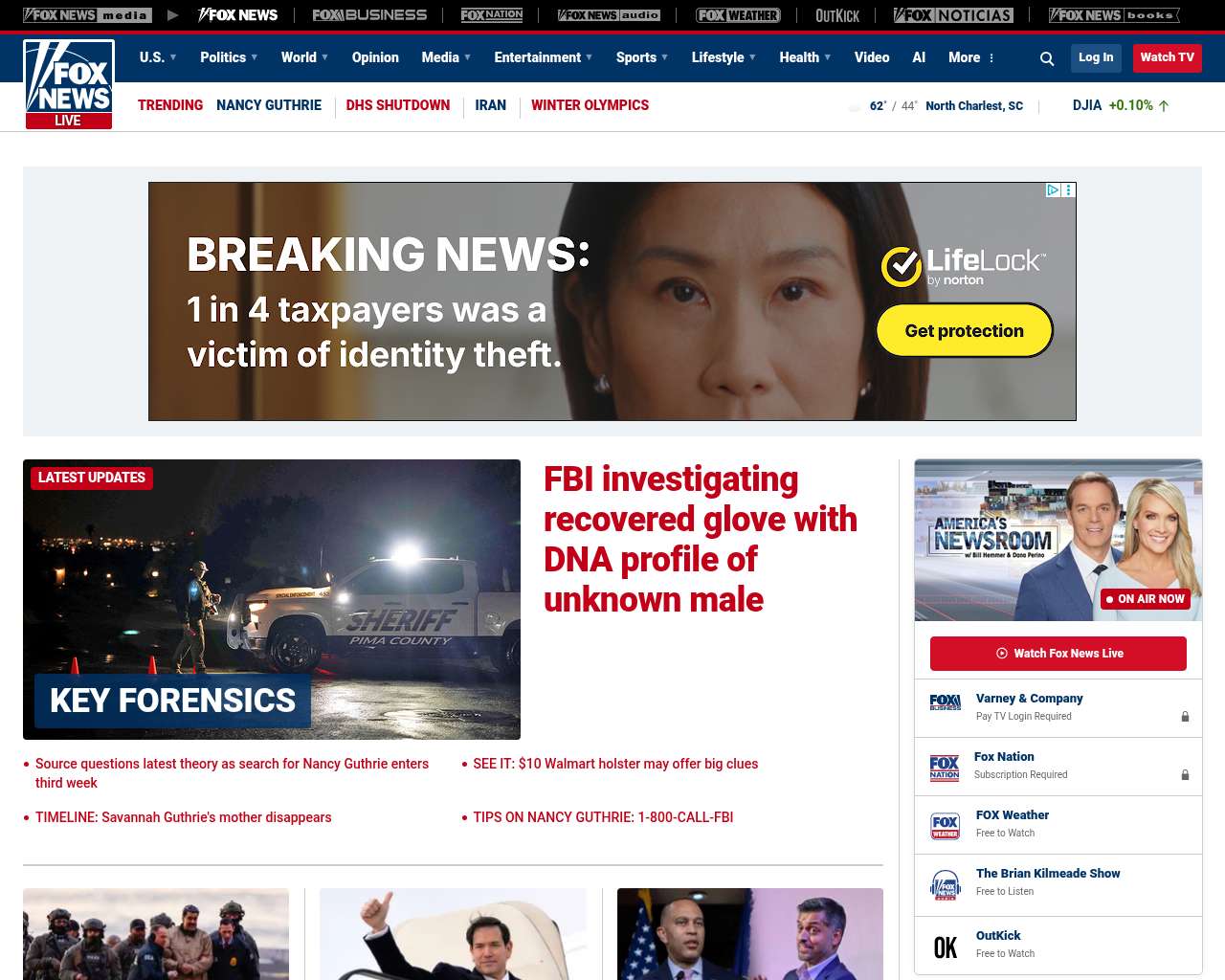
Task: Click the Fox Nation icon in the sidebar
Action: (x=945, y=768)
